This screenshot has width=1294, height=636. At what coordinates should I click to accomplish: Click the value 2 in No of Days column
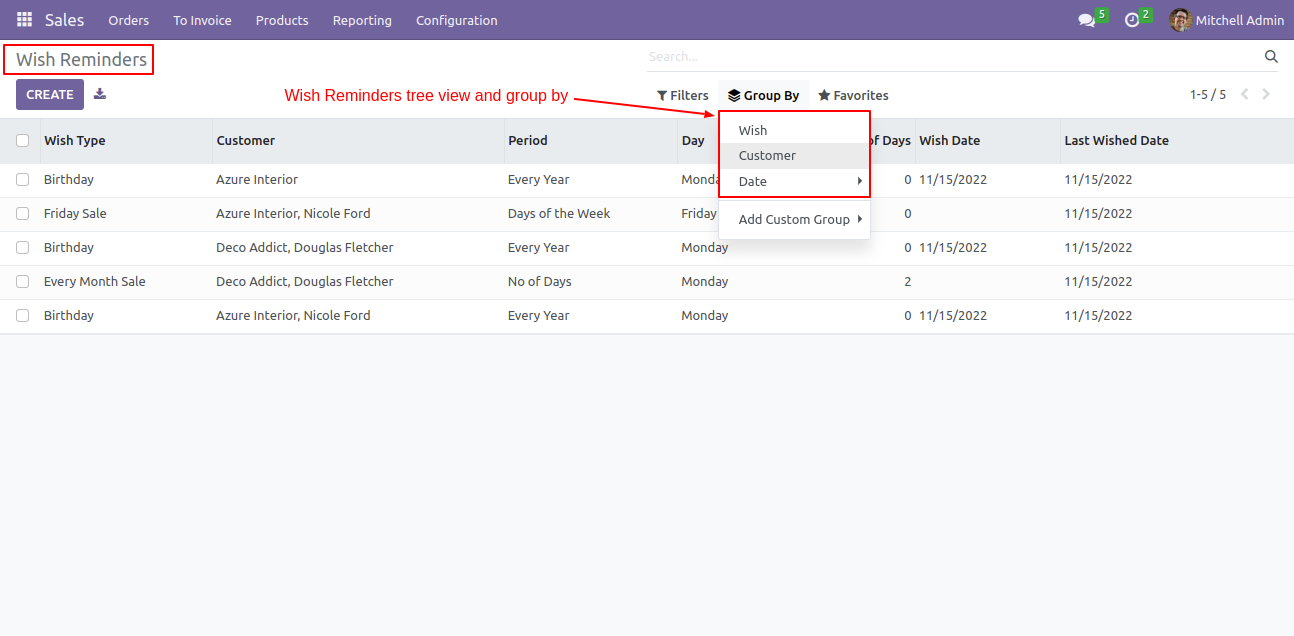(x=908, y=282)
